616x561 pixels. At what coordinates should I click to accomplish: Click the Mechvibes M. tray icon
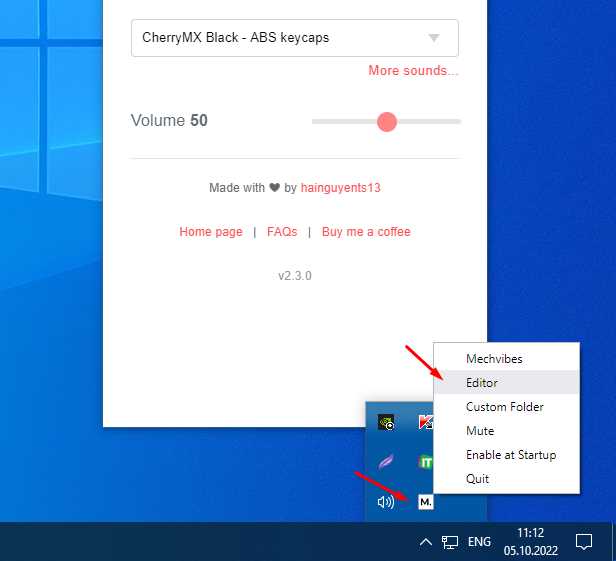[x=425, y=502]
